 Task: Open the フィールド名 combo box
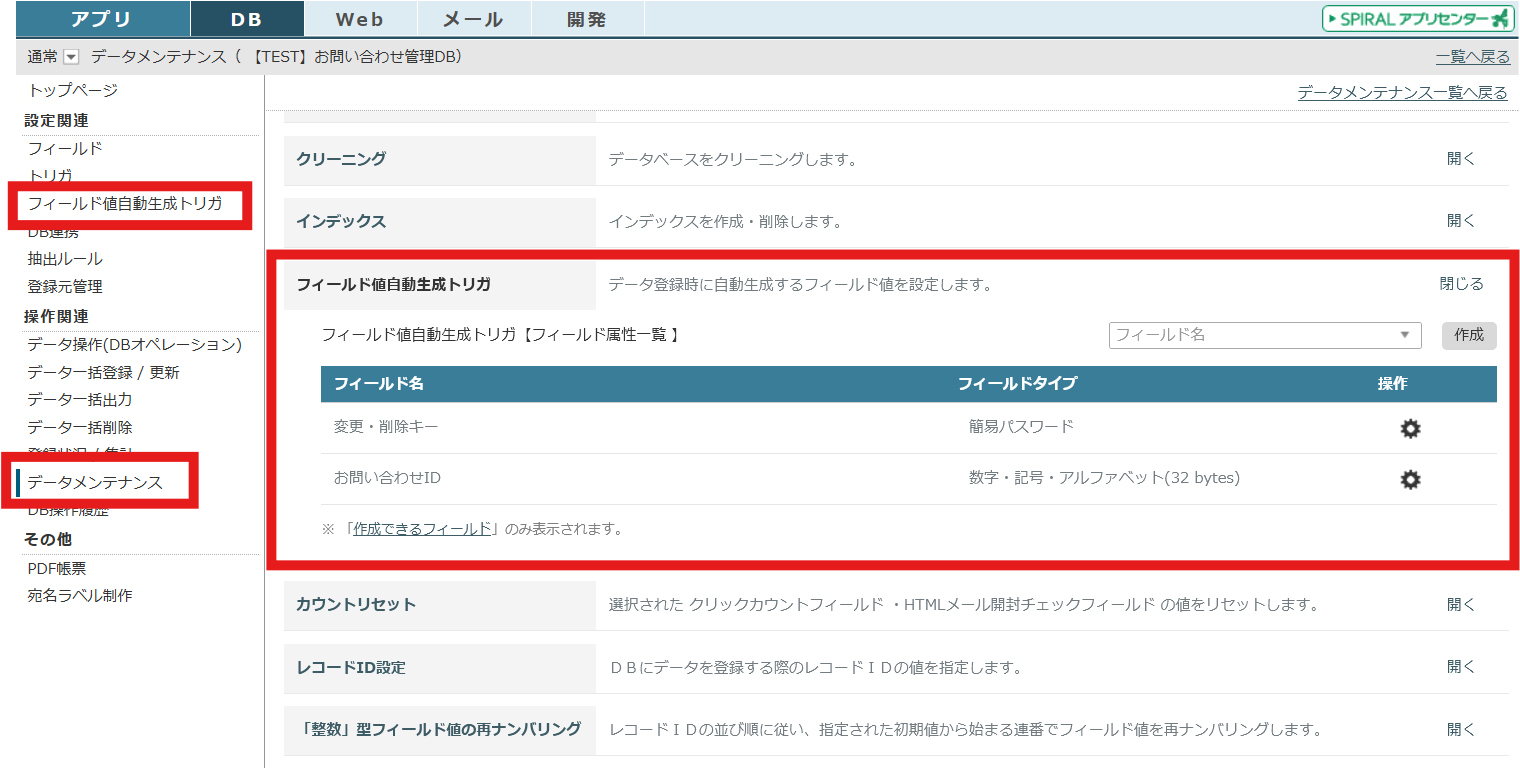1264,335
